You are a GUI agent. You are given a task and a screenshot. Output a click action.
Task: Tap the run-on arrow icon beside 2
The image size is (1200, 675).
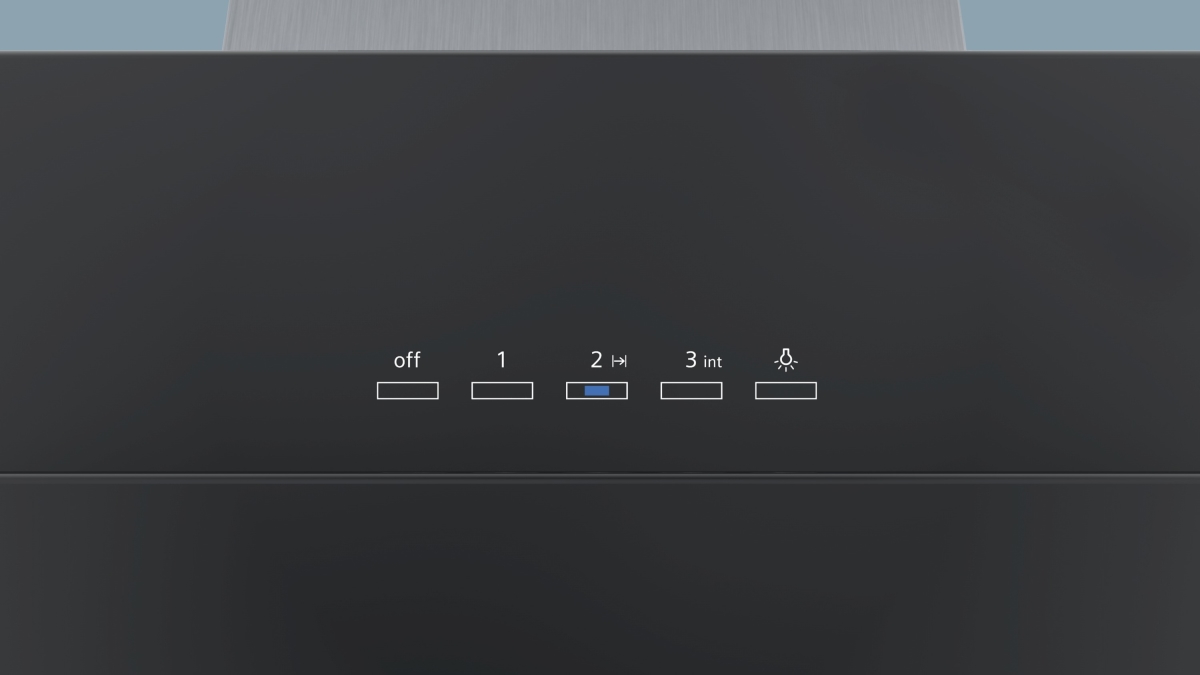pos(619,361)
